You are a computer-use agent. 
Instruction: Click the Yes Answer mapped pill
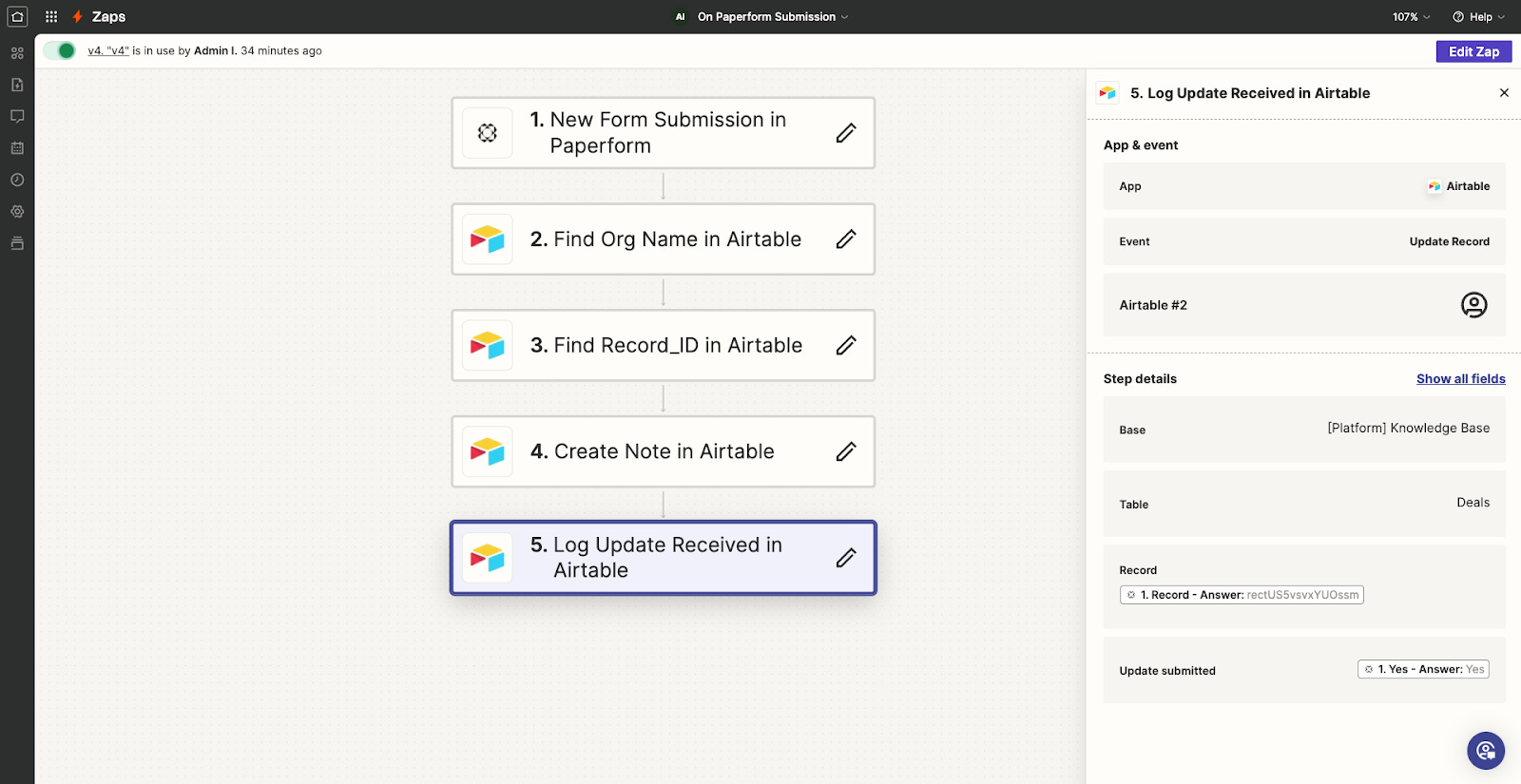tap(1423, 669)
